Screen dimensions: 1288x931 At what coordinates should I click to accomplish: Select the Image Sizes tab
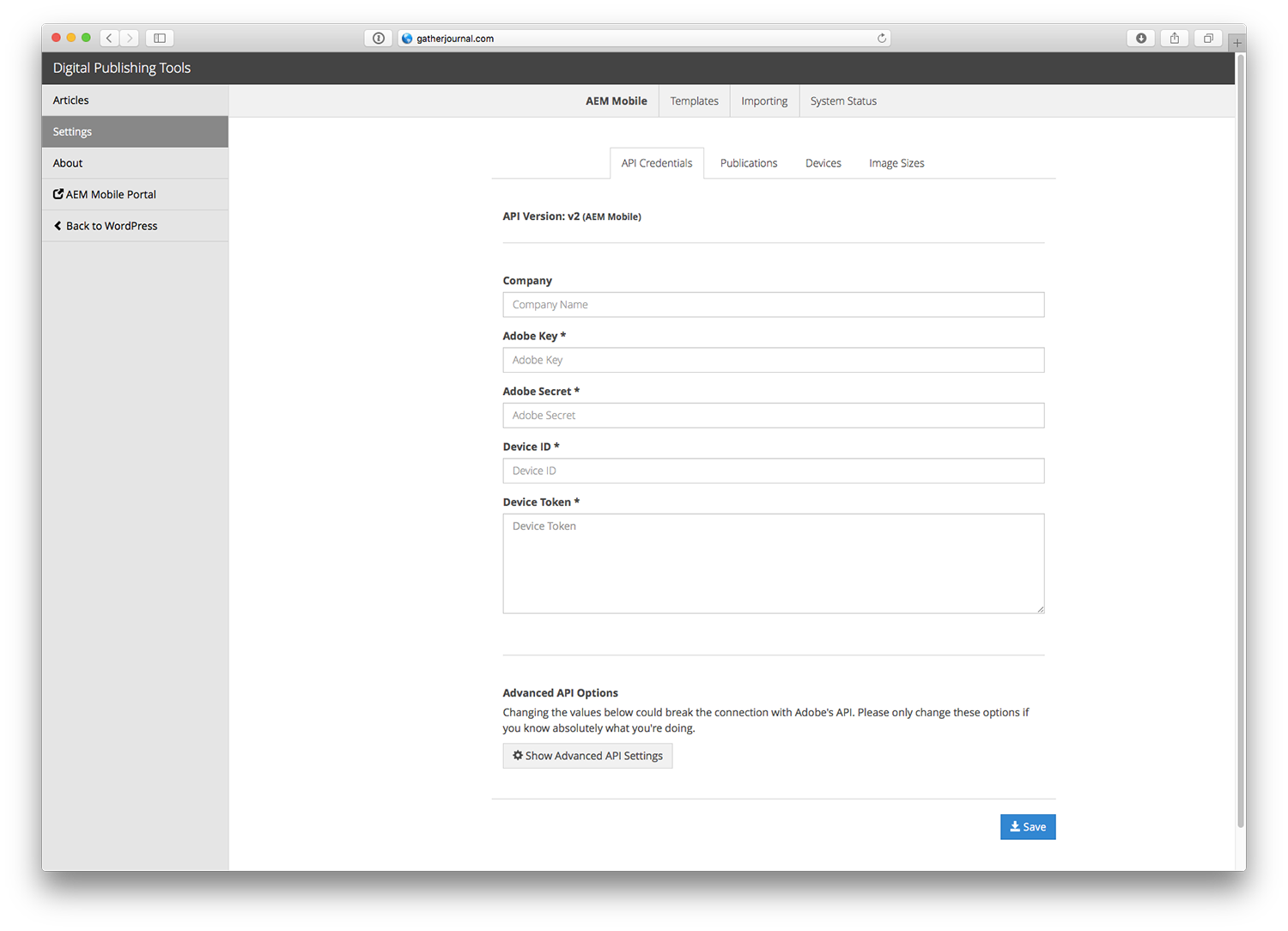(896, 163)
